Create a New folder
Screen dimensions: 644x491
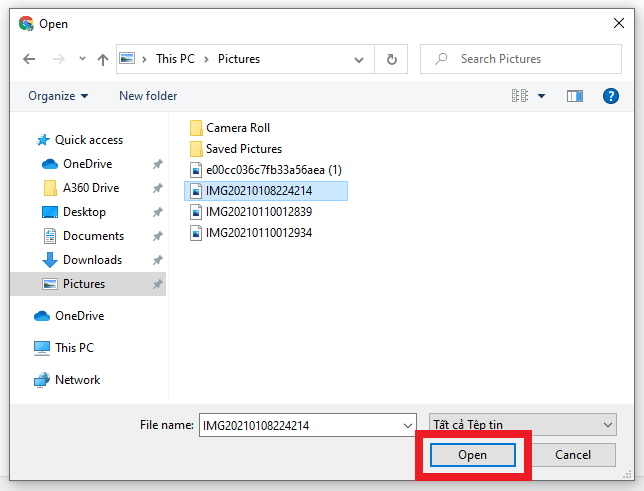(148, 96)
